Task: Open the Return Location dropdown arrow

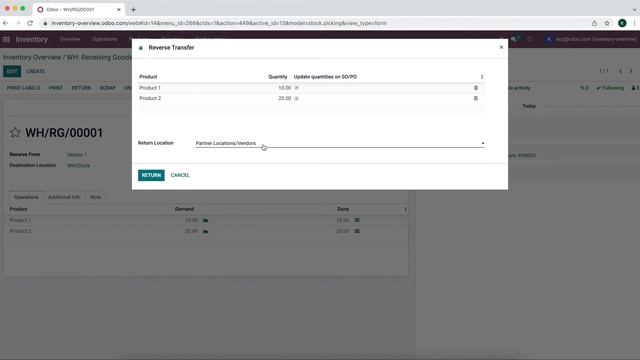Action: pyautogui.click(x=482, y=143)
